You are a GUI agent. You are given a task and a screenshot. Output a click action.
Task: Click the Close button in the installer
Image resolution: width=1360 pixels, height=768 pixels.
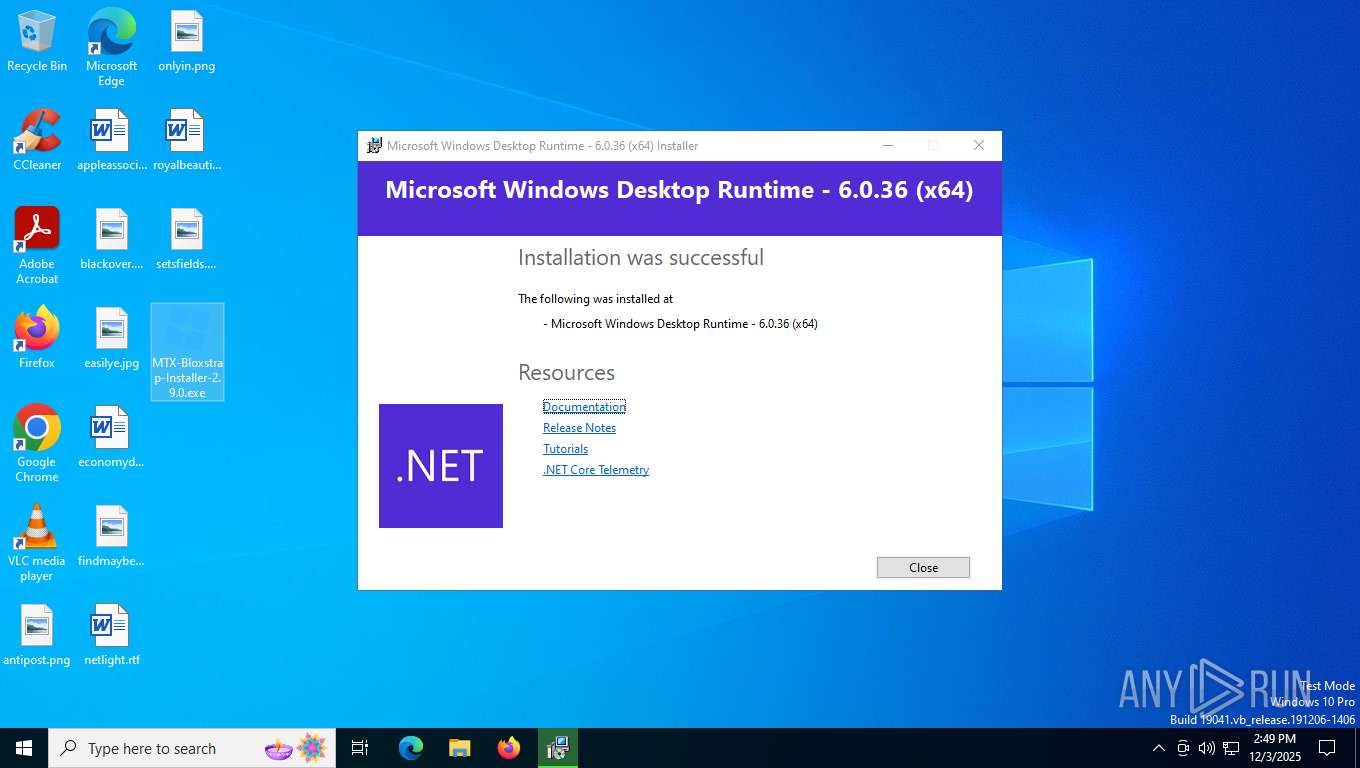tap(923, 568)
